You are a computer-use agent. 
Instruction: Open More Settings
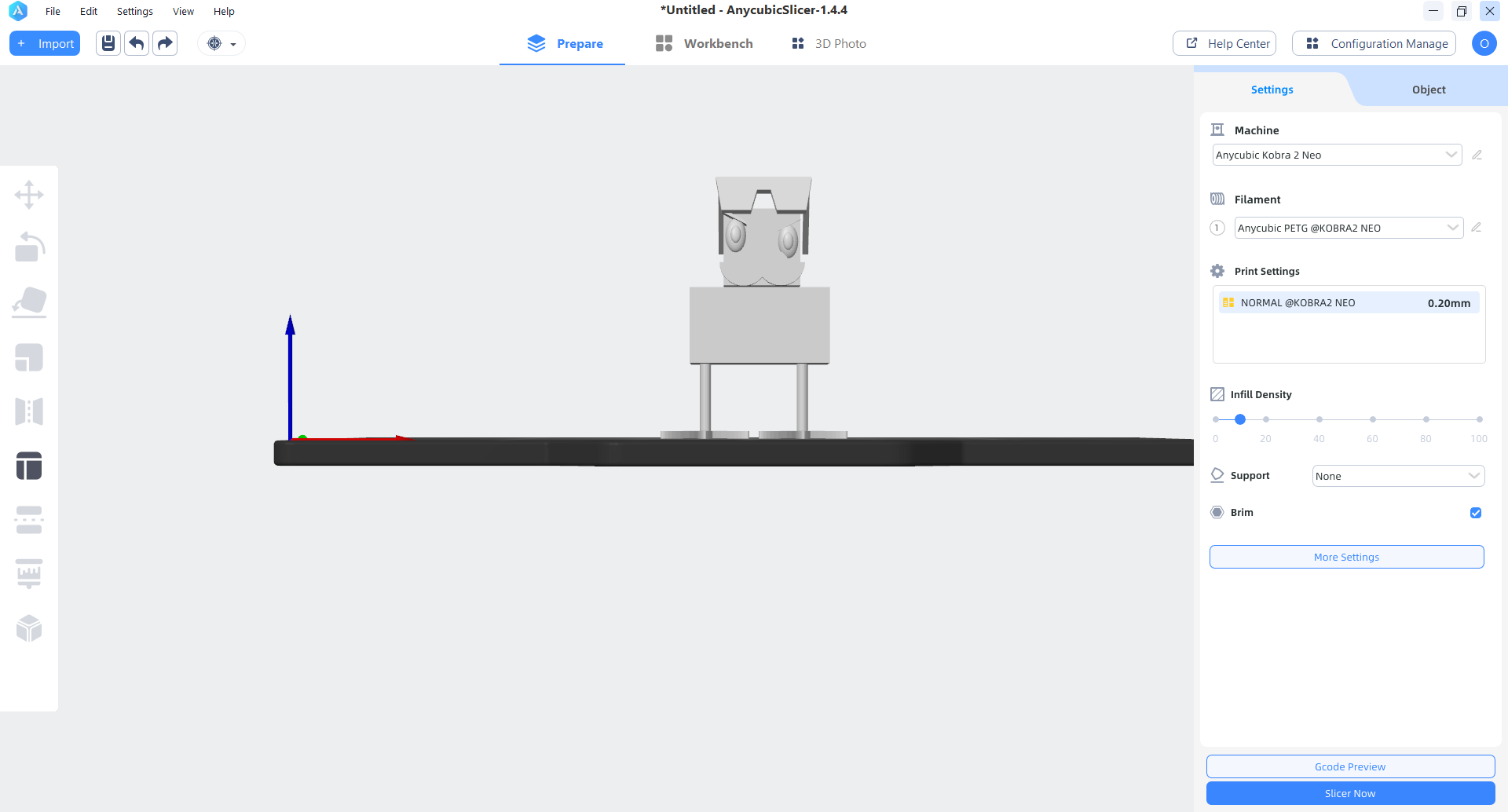tap(1346, 557)
